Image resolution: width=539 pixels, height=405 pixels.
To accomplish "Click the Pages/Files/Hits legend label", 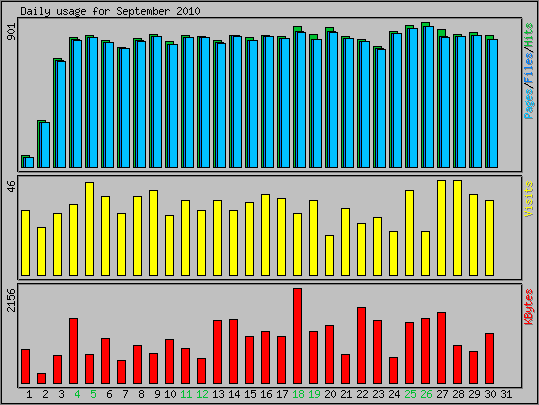I will [x=529, y=71].
